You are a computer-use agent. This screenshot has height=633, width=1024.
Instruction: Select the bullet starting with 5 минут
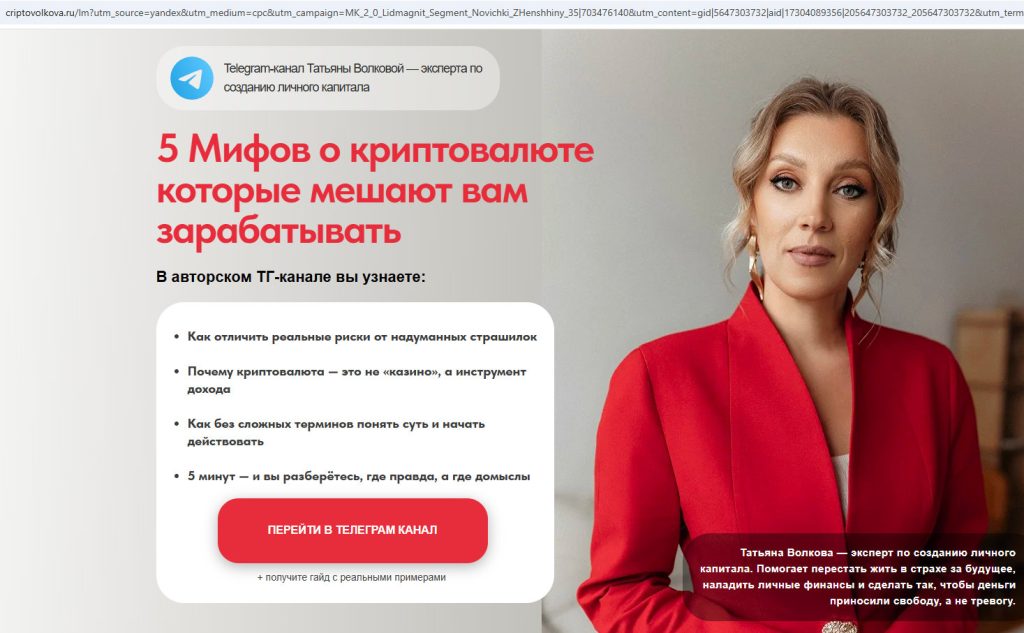coord(359,476)
